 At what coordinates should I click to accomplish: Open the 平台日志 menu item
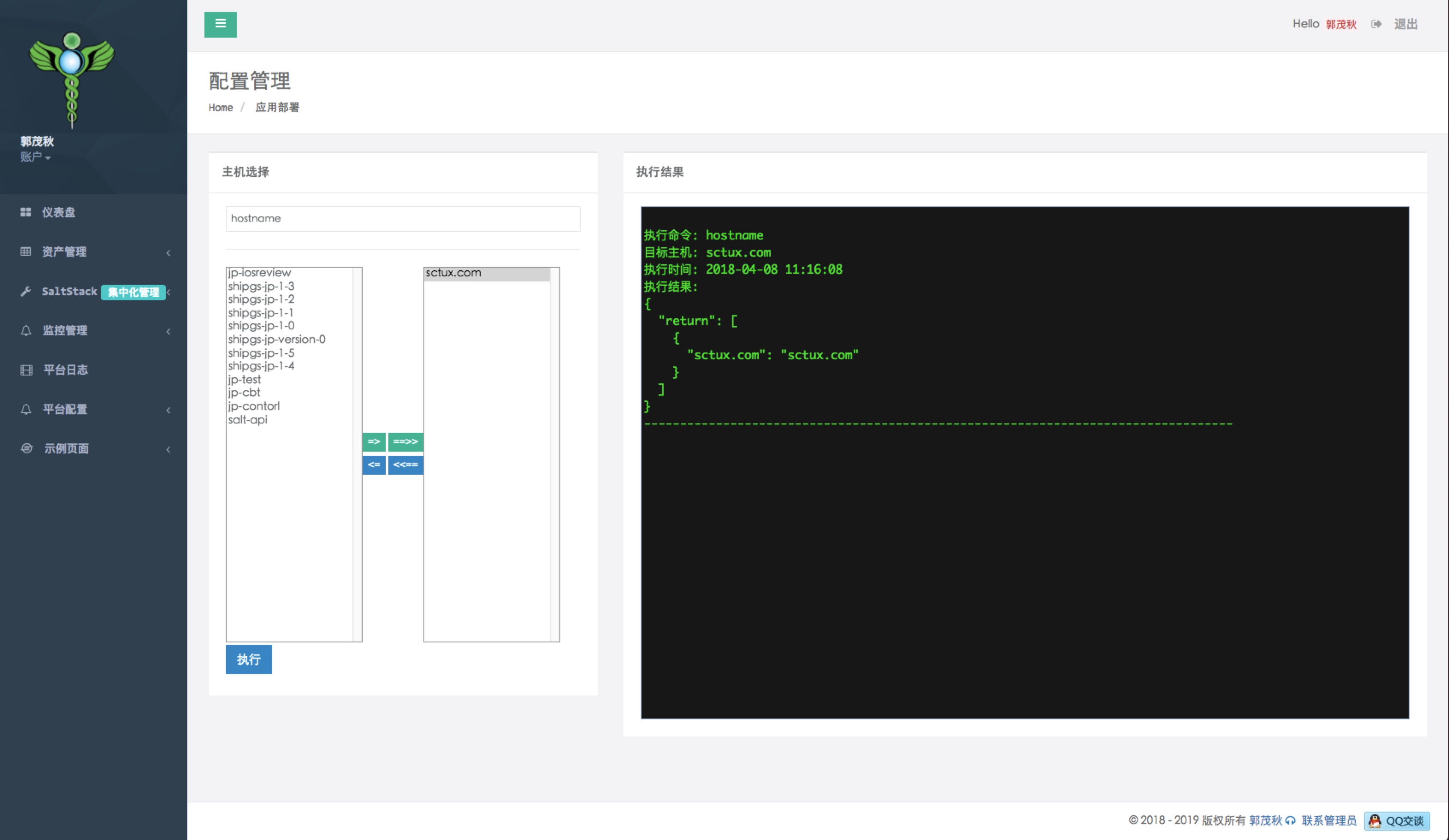[x=65, y=370]
